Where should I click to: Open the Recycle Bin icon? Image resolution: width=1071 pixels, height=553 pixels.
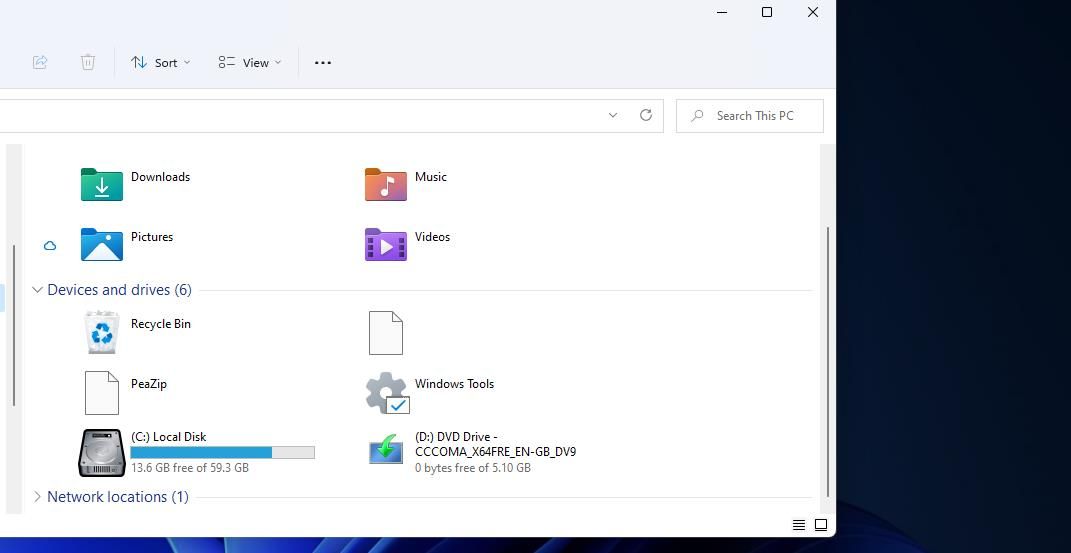pos(101,332)
